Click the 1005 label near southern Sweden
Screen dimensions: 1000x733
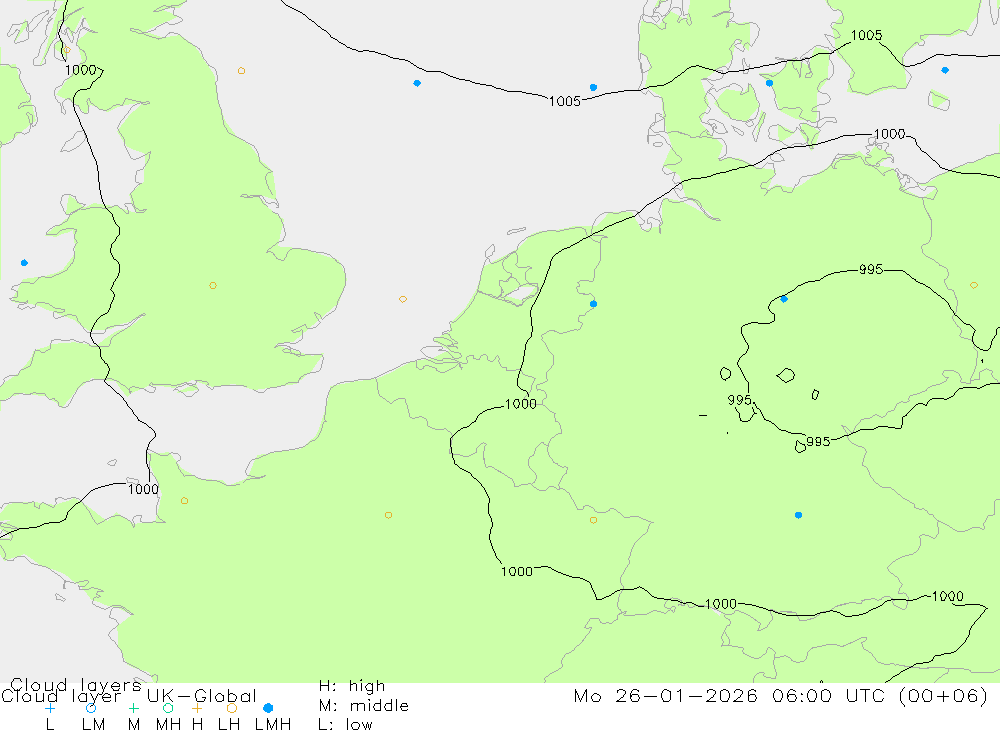[x=867, y=36]
